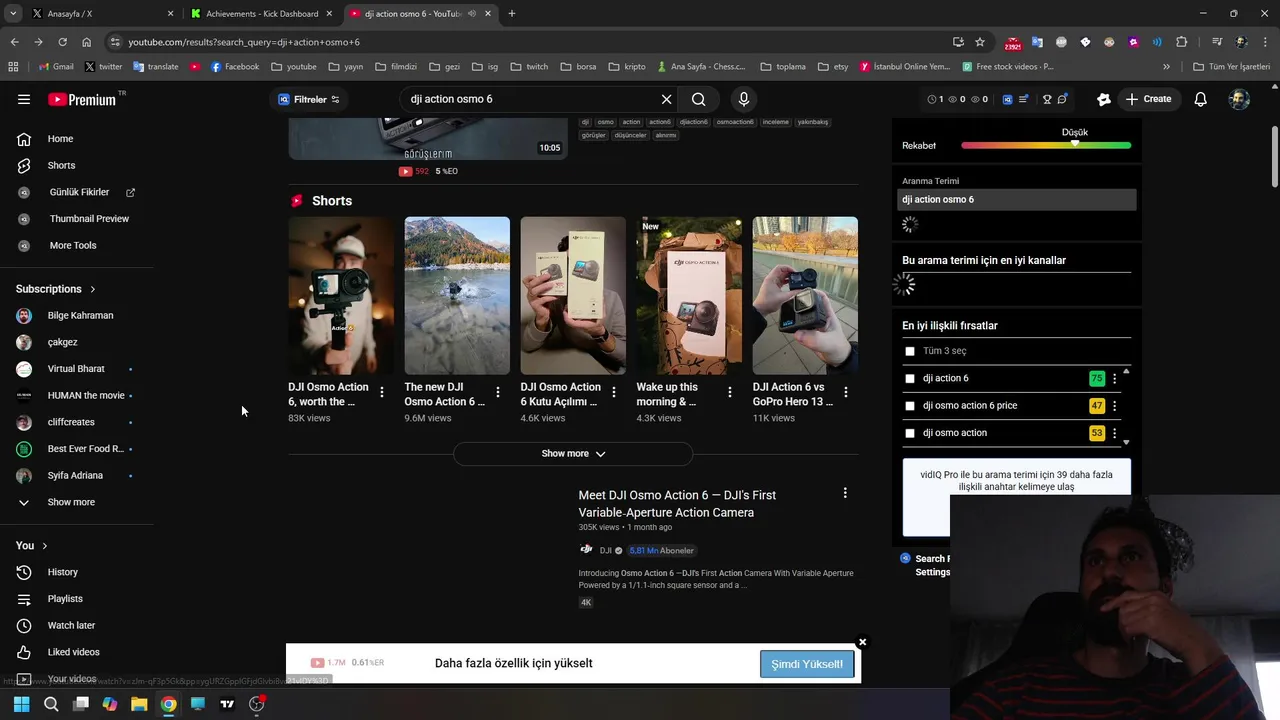Image resolution: width=1280 pixels, height=720 pixels.
Task: Open options menu for Kutu Açılımı short
Action: 614,392
